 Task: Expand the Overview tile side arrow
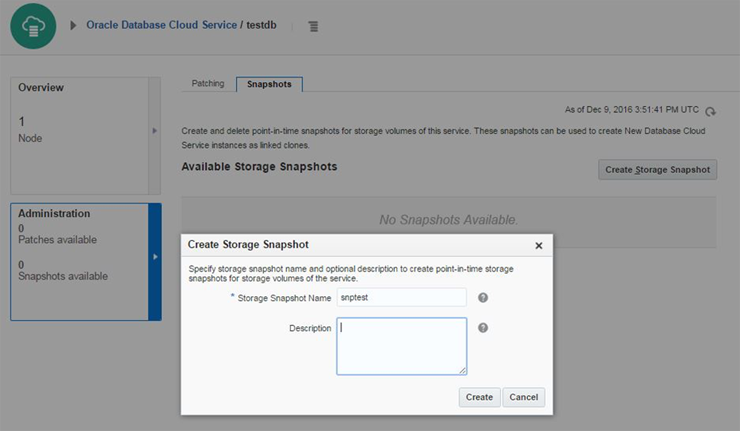[x=154, y=131]
